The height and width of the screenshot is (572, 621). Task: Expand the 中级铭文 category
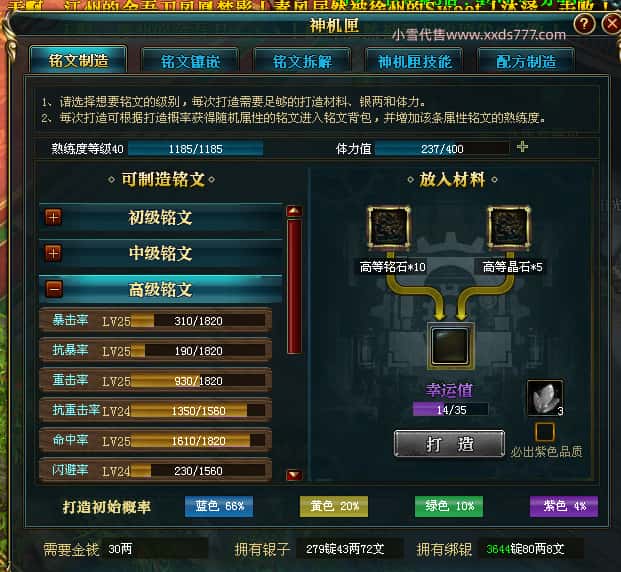point(53,253)
